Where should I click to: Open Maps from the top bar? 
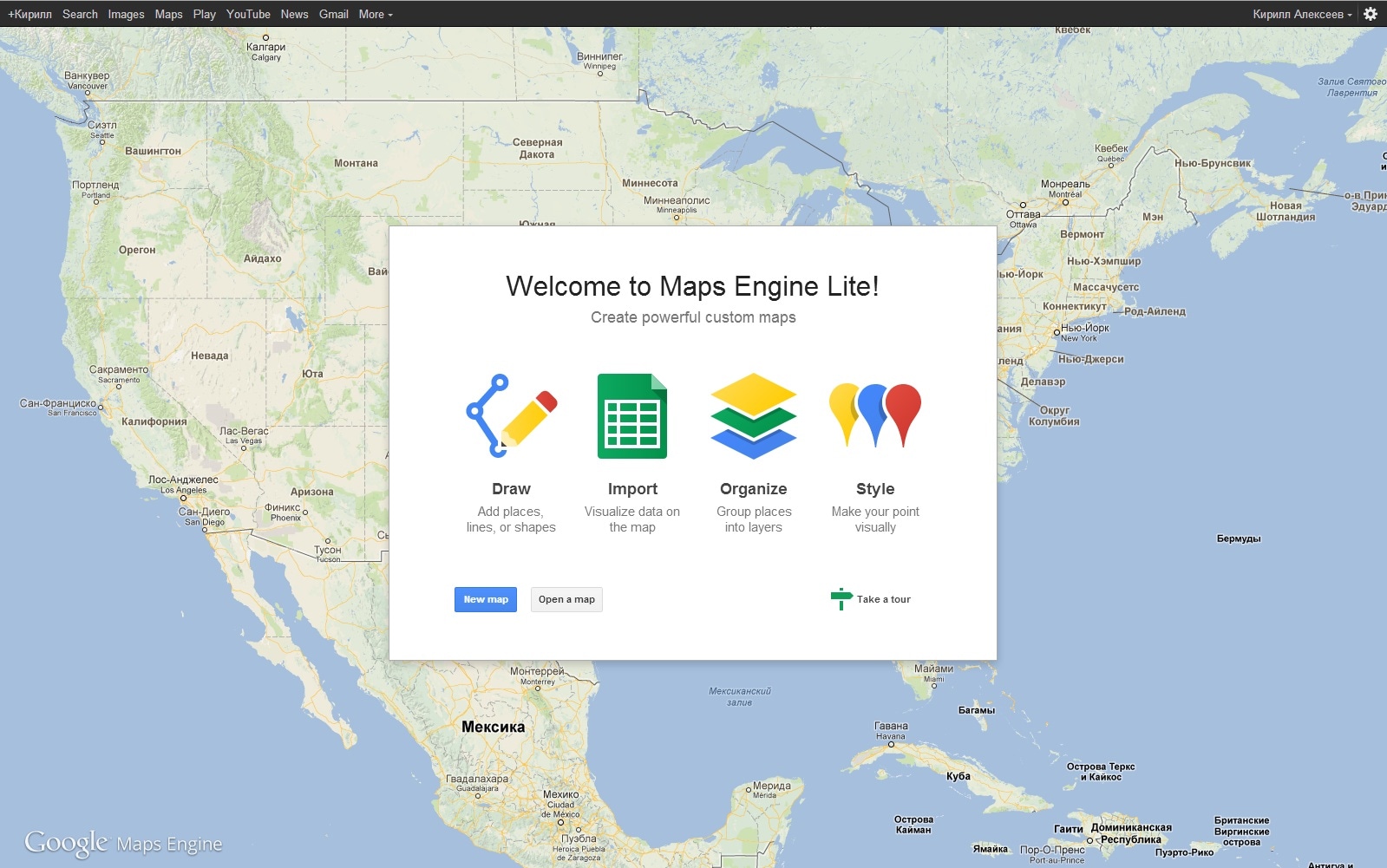point(168,14)
